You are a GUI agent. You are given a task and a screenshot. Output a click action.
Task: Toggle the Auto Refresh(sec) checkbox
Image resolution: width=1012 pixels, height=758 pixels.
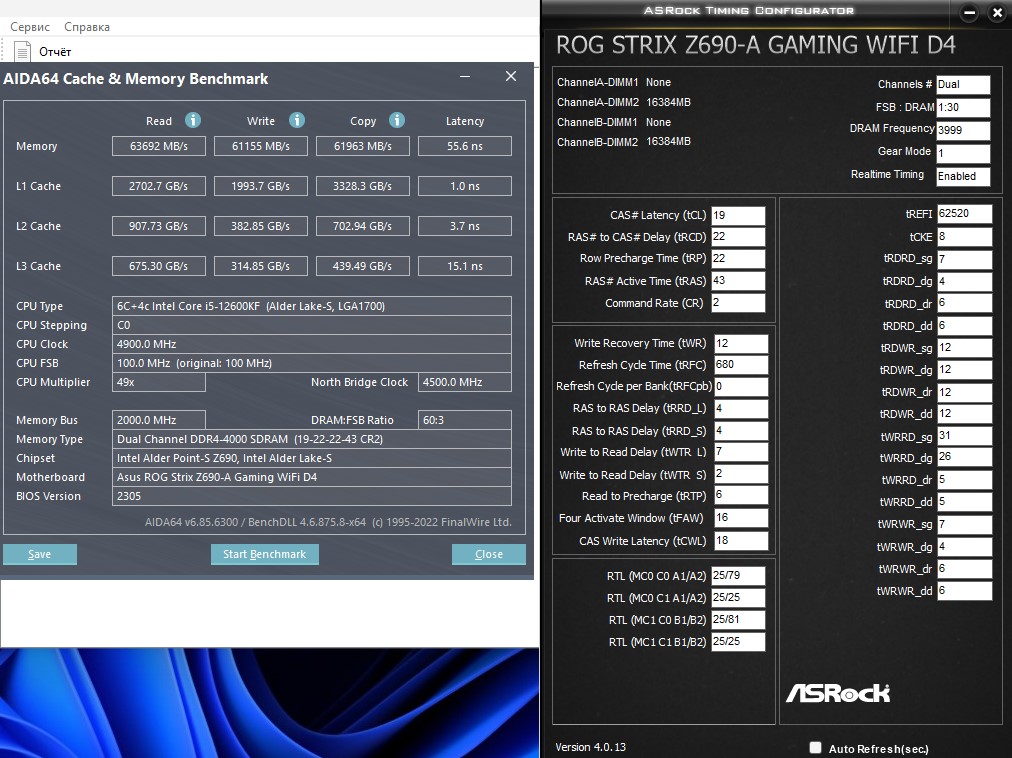coord(816,747)
